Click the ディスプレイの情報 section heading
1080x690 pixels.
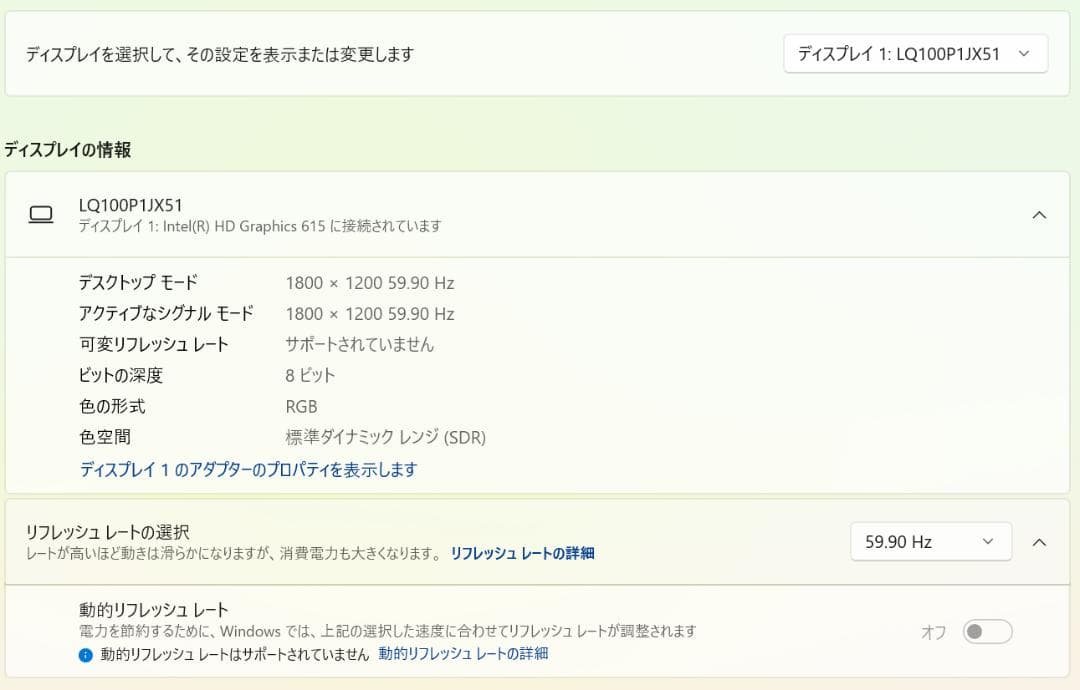click(66, 149)
